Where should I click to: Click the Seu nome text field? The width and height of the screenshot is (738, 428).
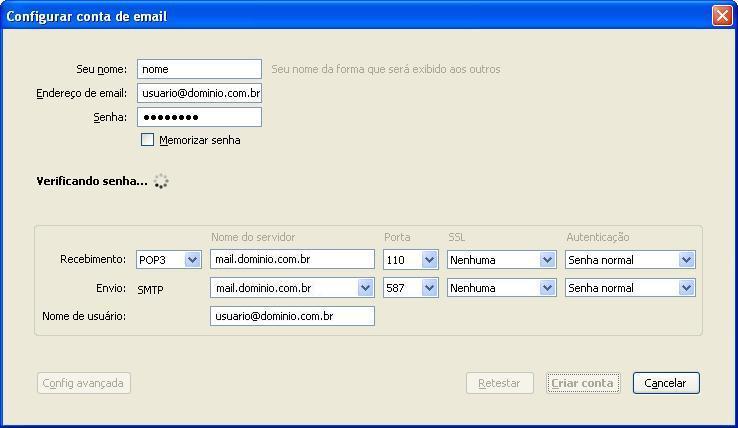tap(199, 69)
